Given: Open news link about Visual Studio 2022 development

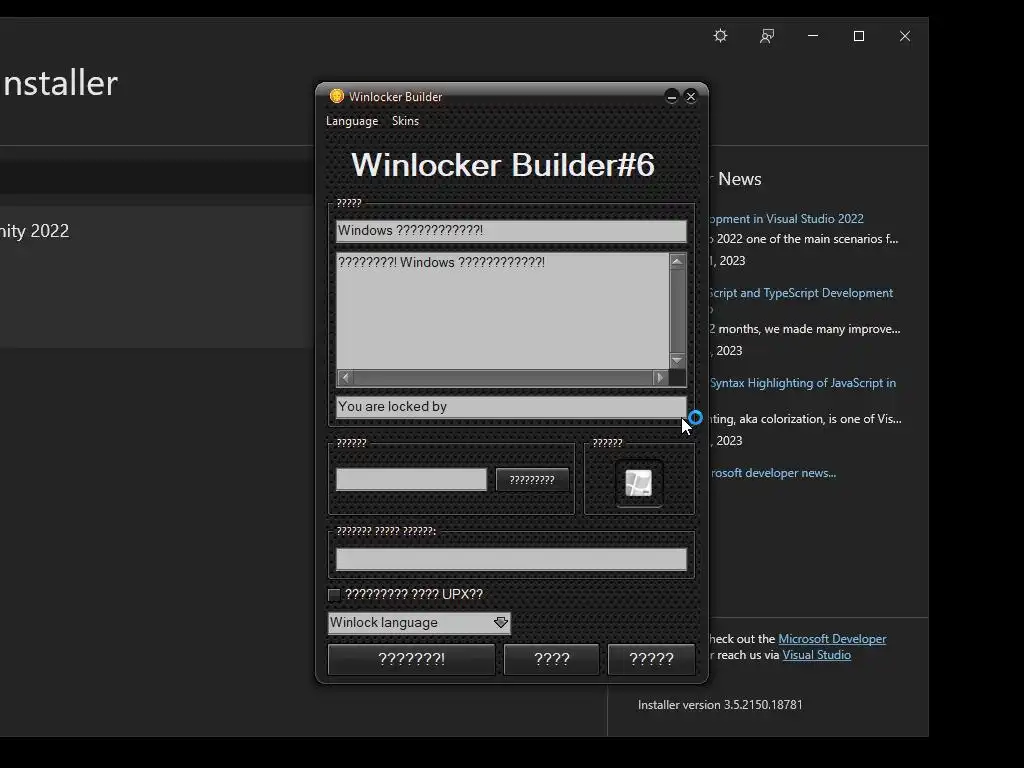Looking at the screenshot, I should [786, 219].
